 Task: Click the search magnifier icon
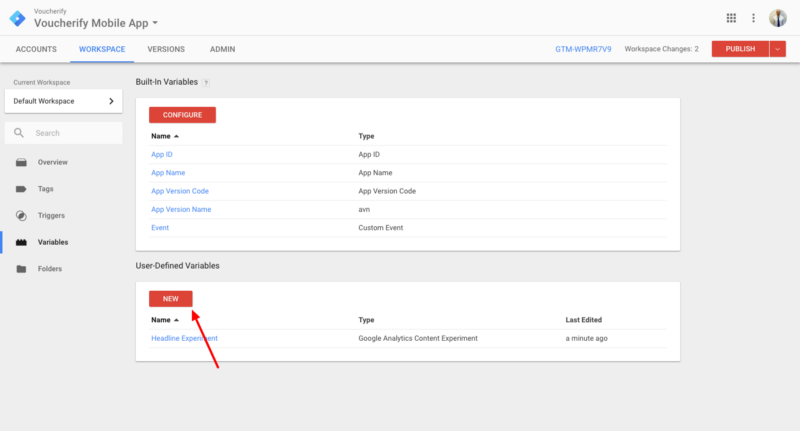(x=19, y=133)
